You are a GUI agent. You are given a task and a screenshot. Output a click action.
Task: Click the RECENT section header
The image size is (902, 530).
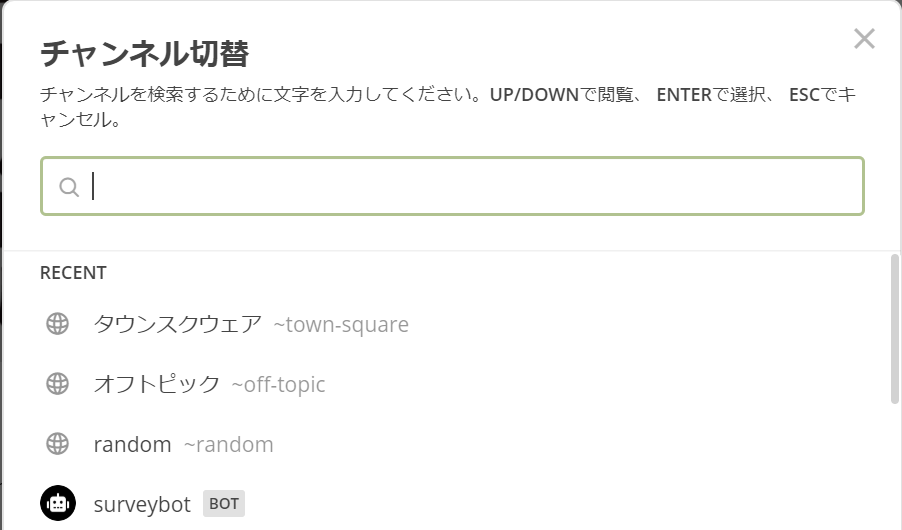coord(73,273)
